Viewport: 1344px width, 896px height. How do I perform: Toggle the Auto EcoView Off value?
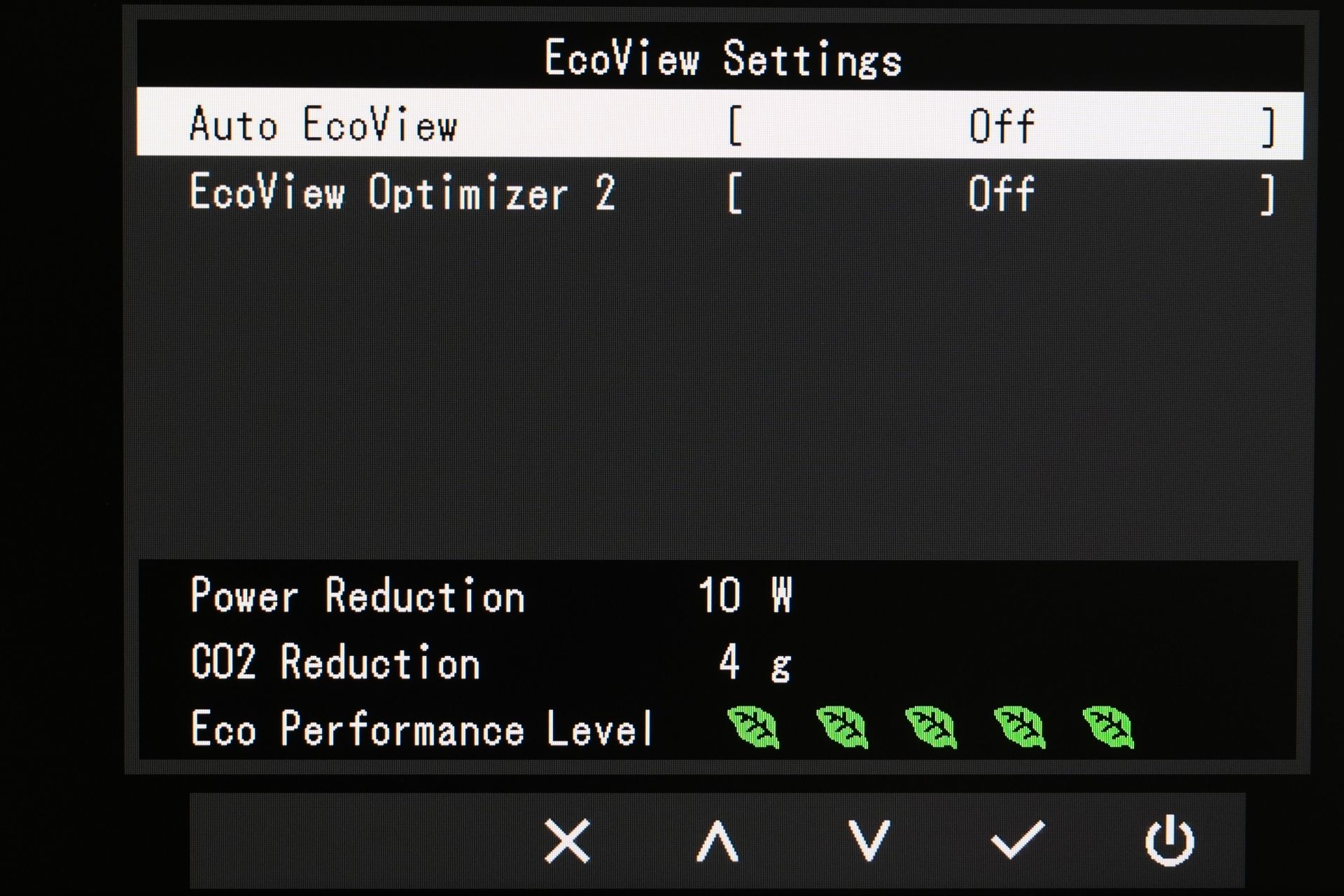tap(1001, 127)
